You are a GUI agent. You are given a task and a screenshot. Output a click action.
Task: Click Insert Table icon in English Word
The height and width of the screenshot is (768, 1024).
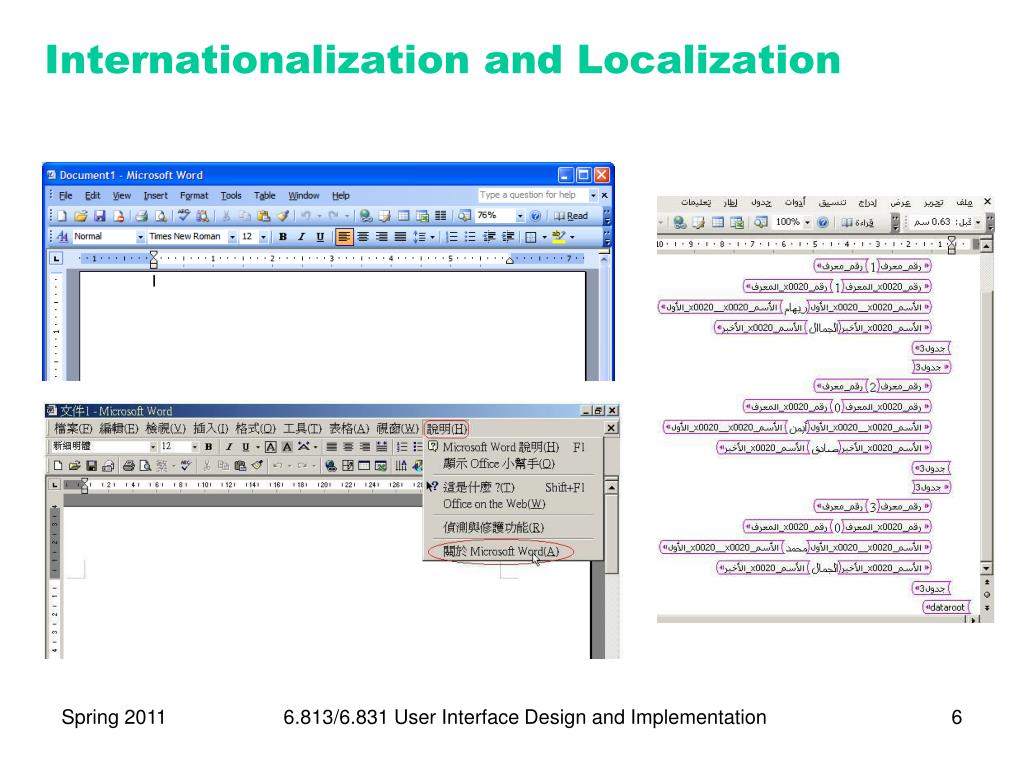(x=404, y=216)
